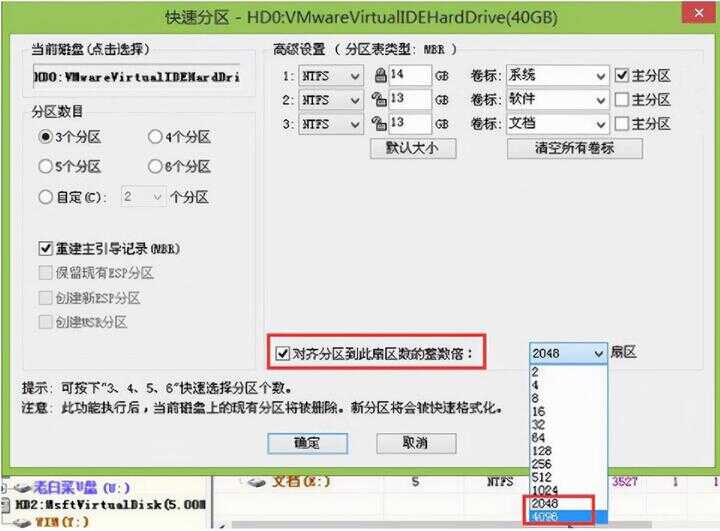Click the lock icon for partition 1 size
The image size is (720, 531).
[379, 75]
